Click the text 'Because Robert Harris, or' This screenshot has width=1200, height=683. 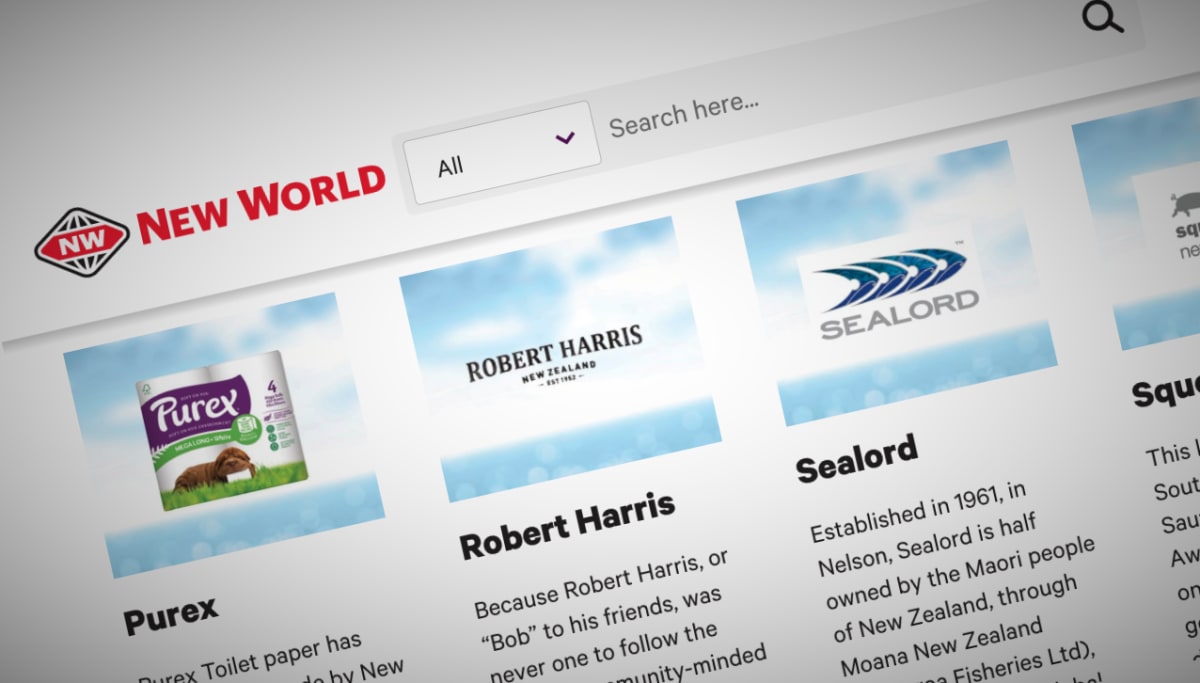(601, 582)
